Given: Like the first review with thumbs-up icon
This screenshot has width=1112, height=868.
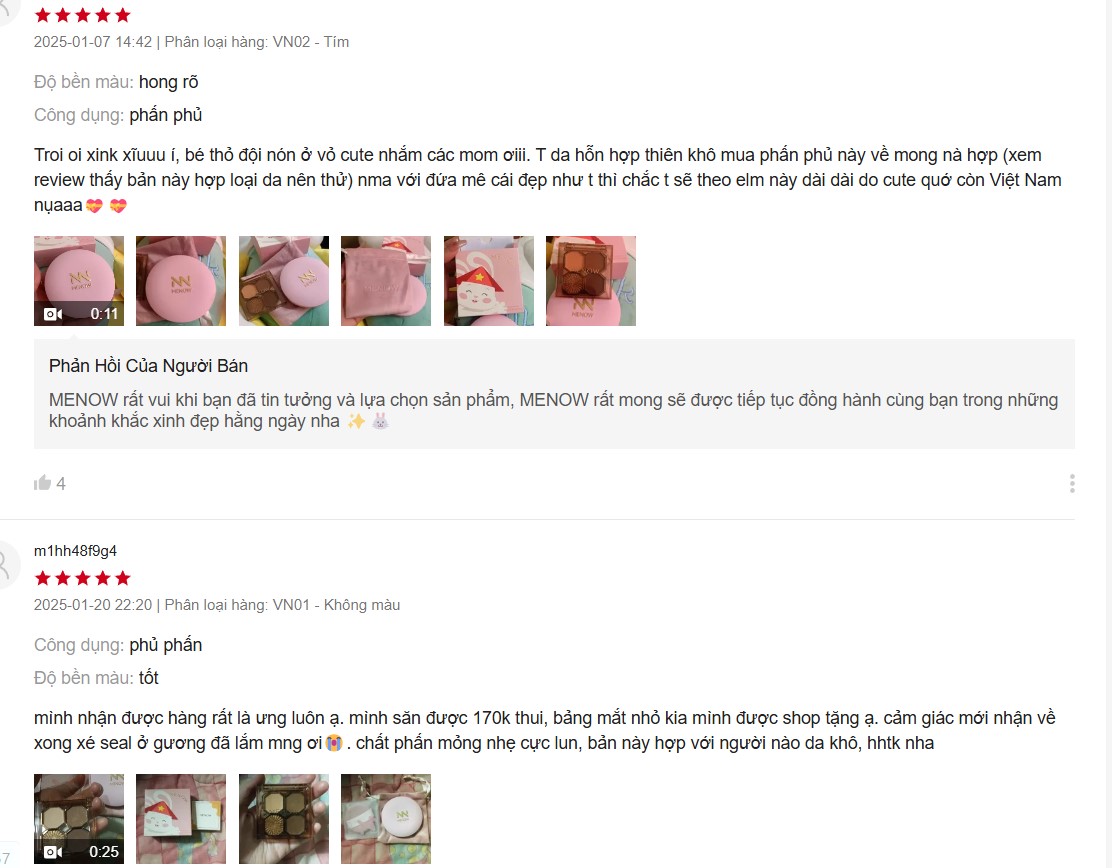Looking at the screenshot, I should 43,483.
